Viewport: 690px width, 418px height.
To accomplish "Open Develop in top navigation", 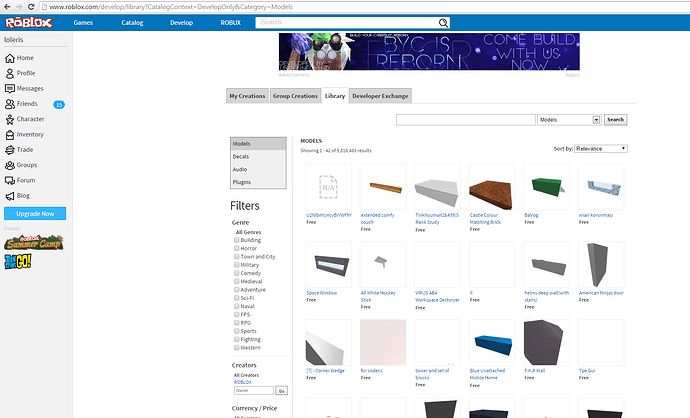I will [181, 22].
